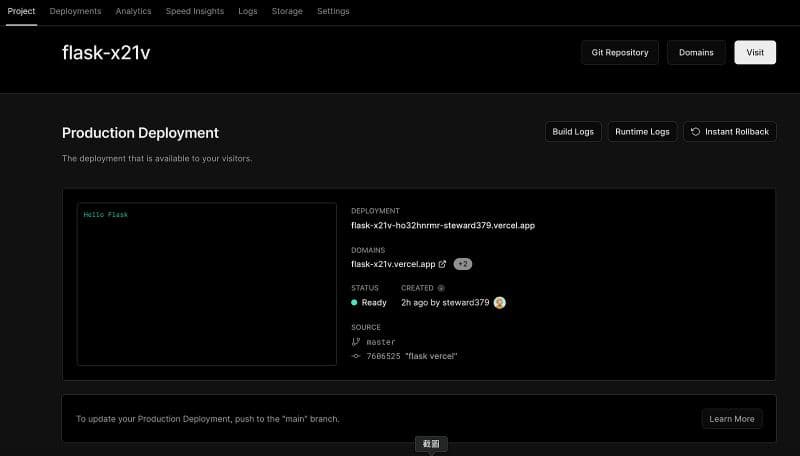The width and height of the screenshot is (800, 456).
Task: Open the project Settings tab
Action: coord(333,11)
